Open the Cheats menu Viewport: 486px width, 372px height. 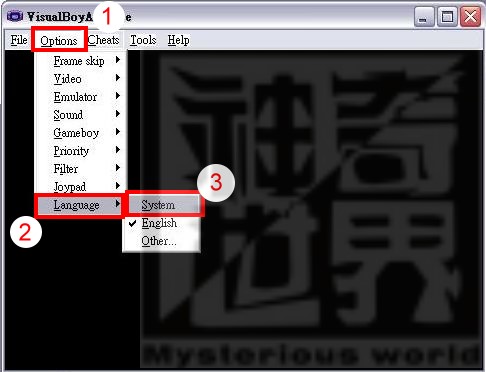(104, 40)
